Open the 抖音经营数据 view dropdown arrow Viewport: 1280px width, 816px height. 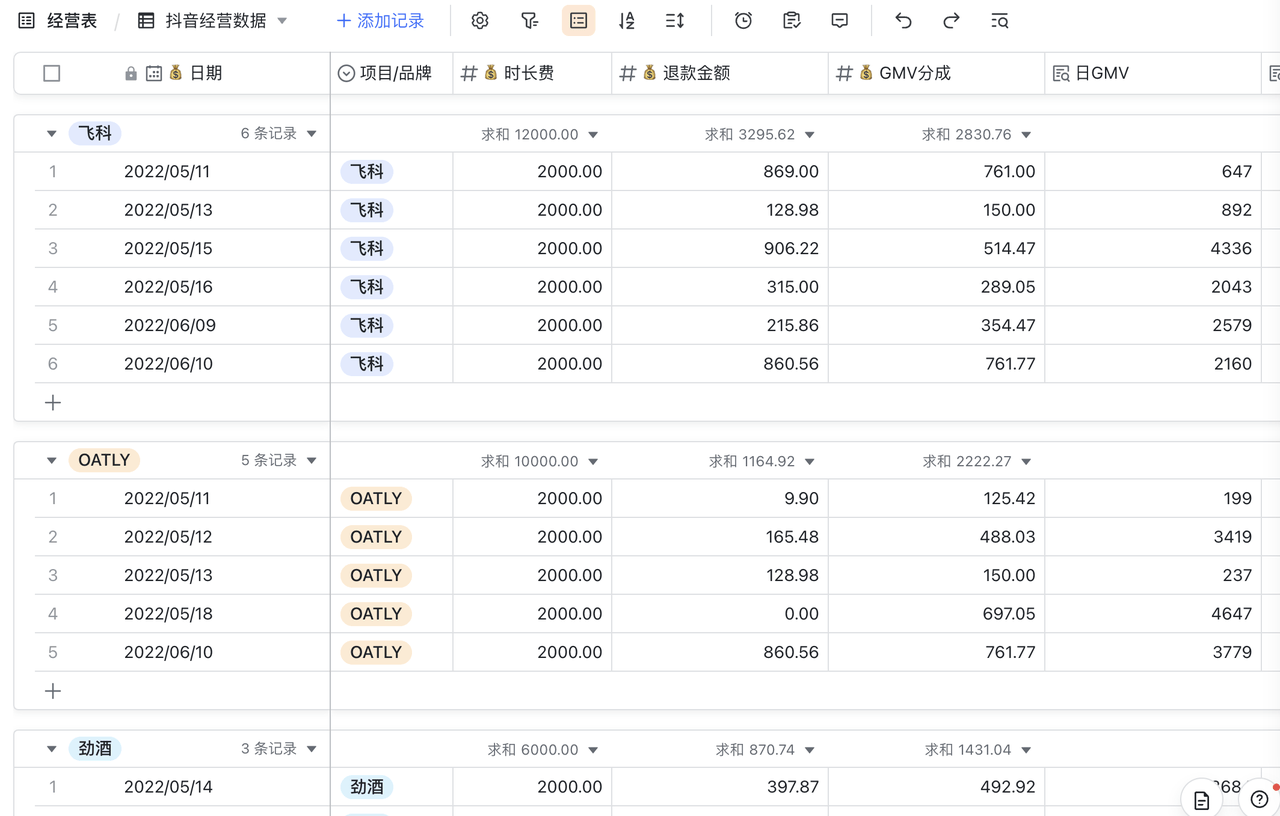pos(282,21)
